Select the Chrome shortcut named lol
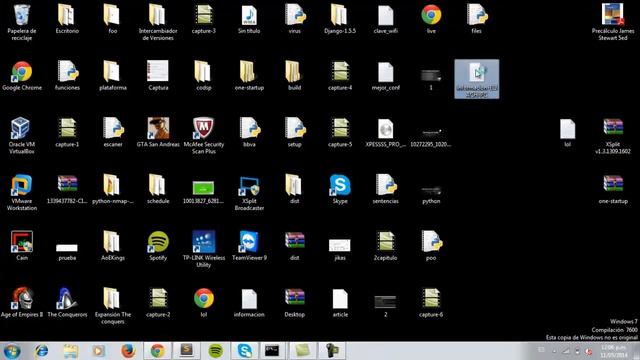Screen dimensions: 640x360 tap(204, 298)
